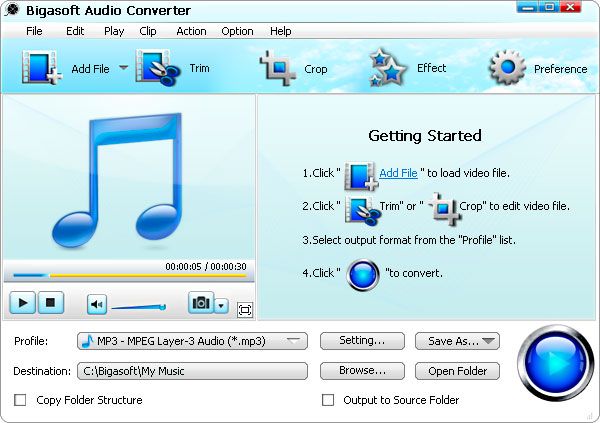Stop the audio playback
The width and height of the screenshot is (600, 423).
[50, 303]
